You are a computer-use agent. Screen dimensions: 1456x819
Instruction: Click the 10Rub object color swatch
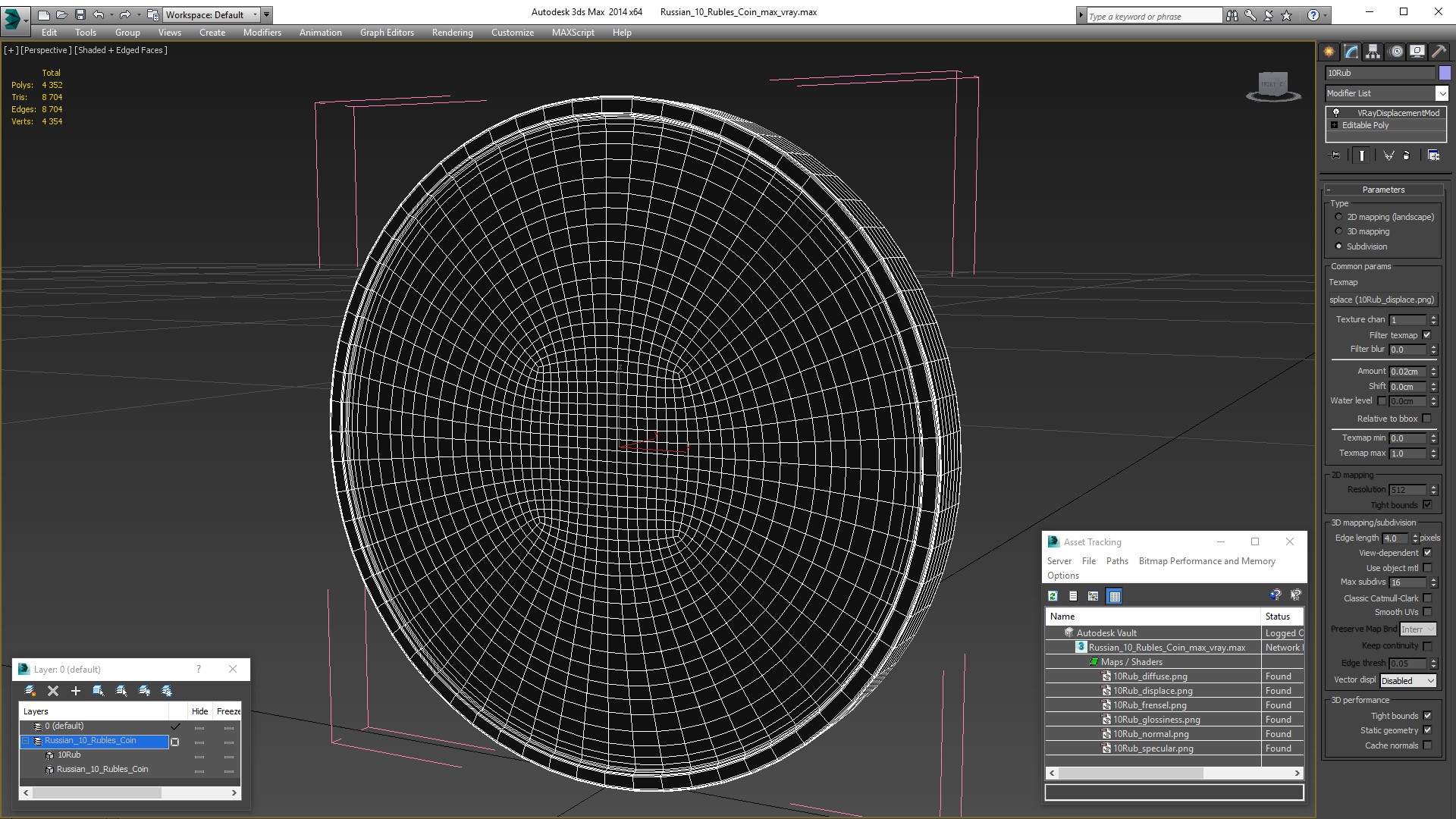tap(1445, 73)
